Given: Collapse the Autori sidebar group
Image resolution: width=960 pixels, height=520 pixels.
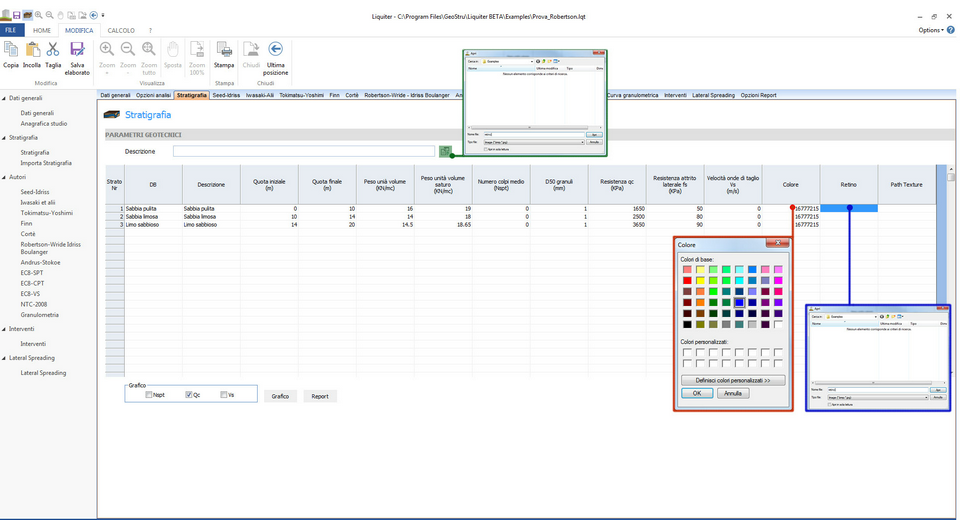Looking at the screenshot, I should pos(4,177).
